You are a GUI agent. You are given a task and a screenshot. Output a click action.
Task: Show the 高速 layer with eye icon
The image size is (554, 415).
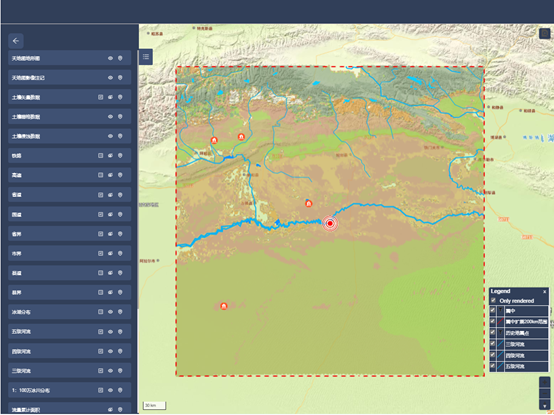pos(110,175)
